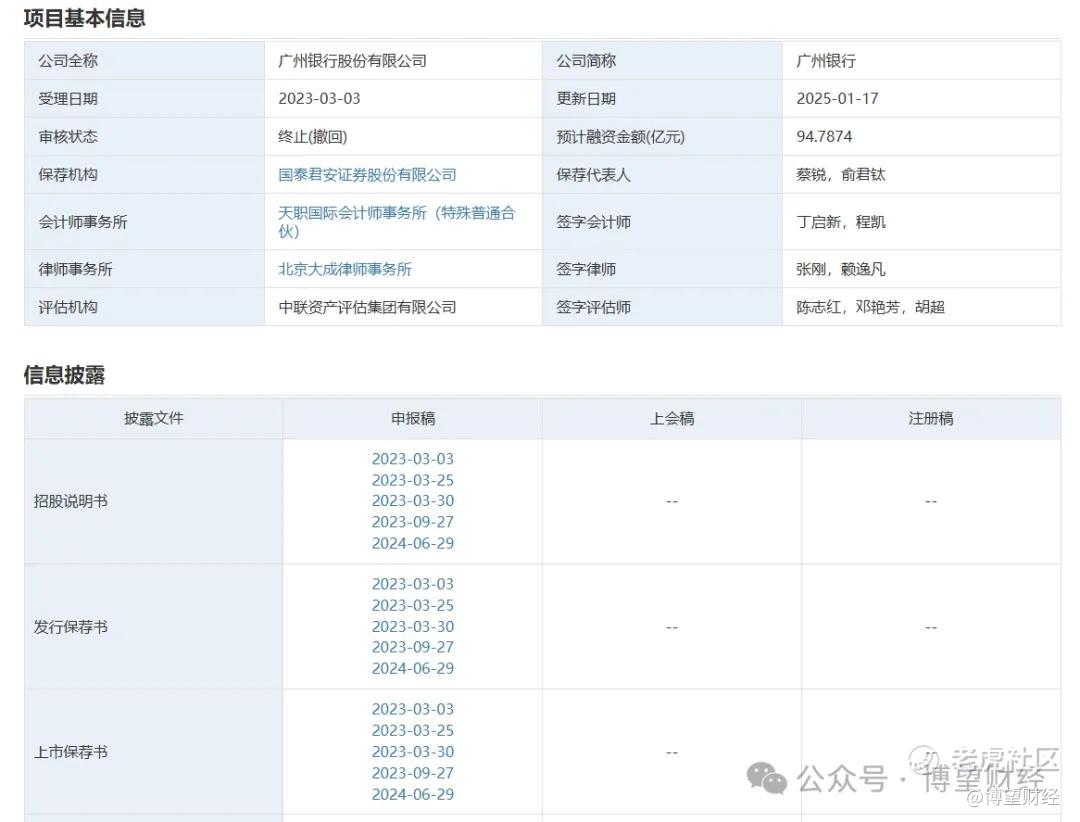
Task: Select signing lawyers 张刚，赖逸凡
Action: [x=840, y=269]
